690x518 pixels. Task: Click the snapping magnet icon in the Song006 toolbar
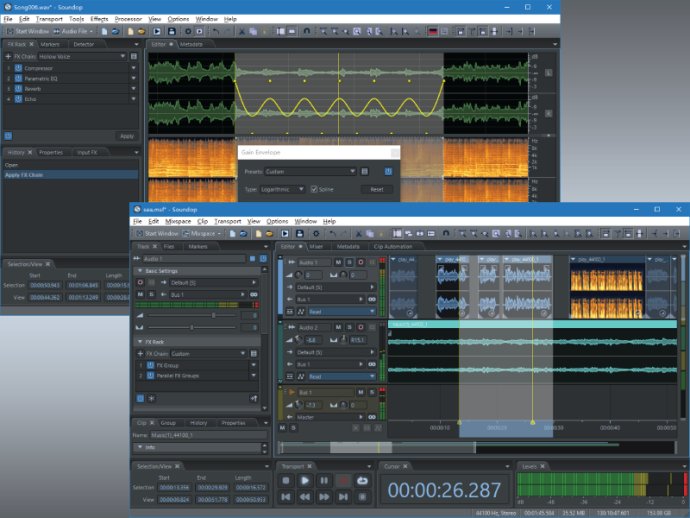307,31
